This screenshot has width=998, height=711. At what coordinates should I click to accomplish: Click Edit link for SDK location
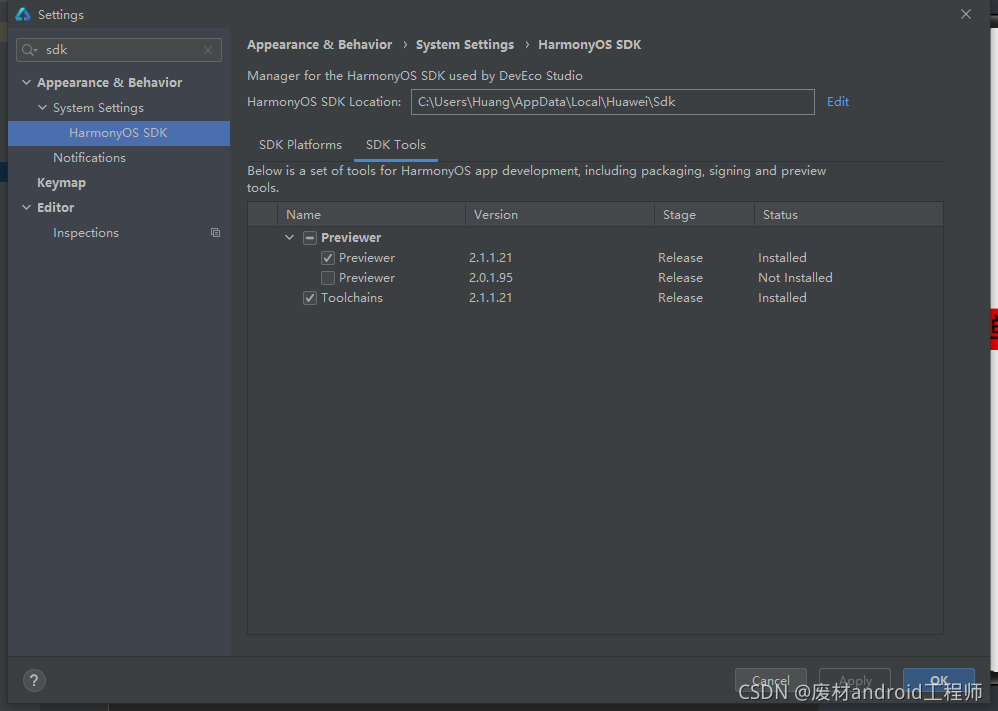[x=838, y=102]
